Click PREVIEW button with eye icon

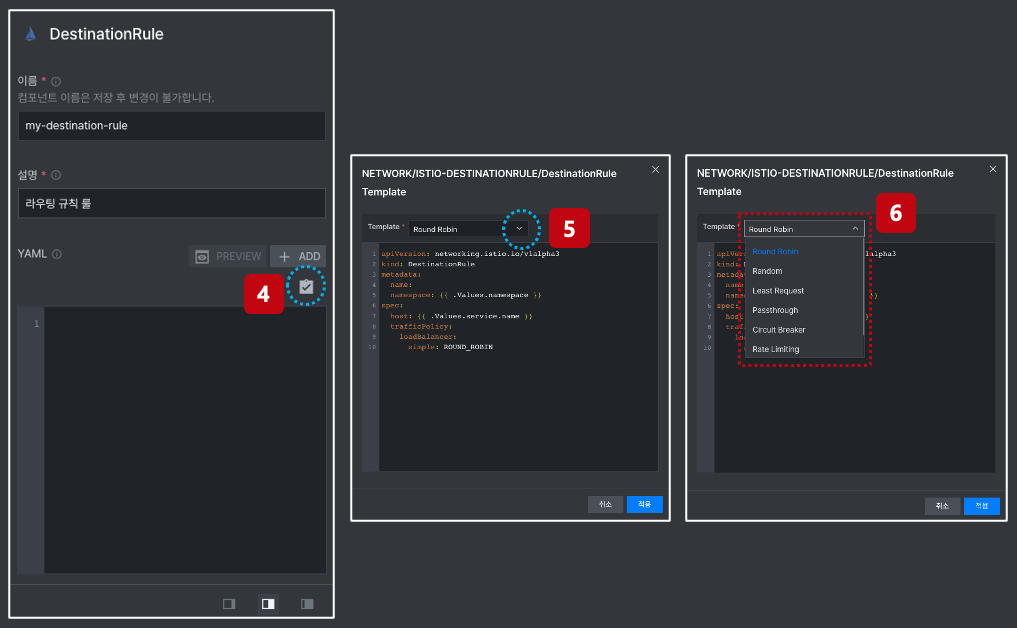(x=228, y=256)
